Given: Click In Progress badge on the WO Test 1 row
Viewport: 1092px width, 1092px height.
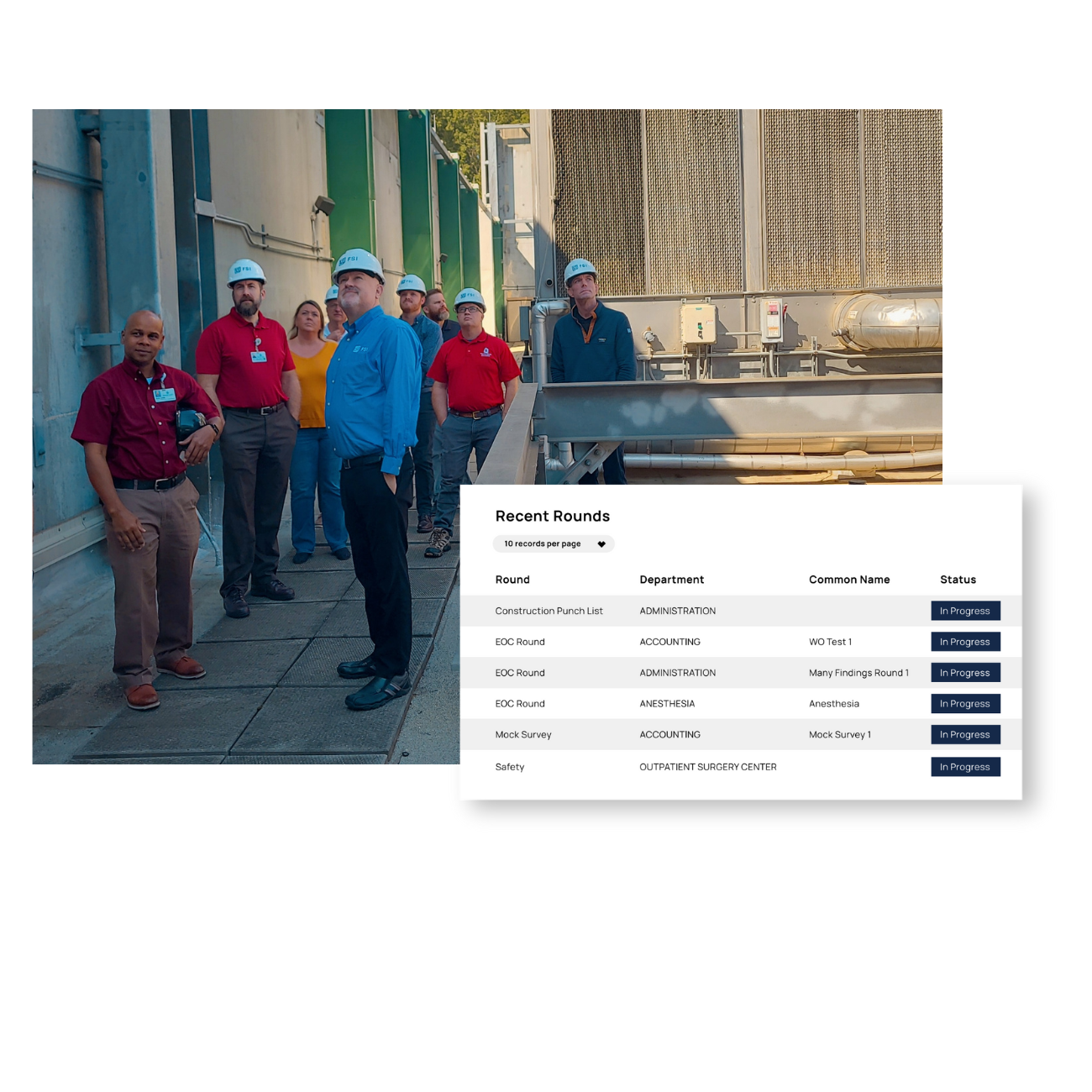Looking at the screenshot, I should [964, 642].
